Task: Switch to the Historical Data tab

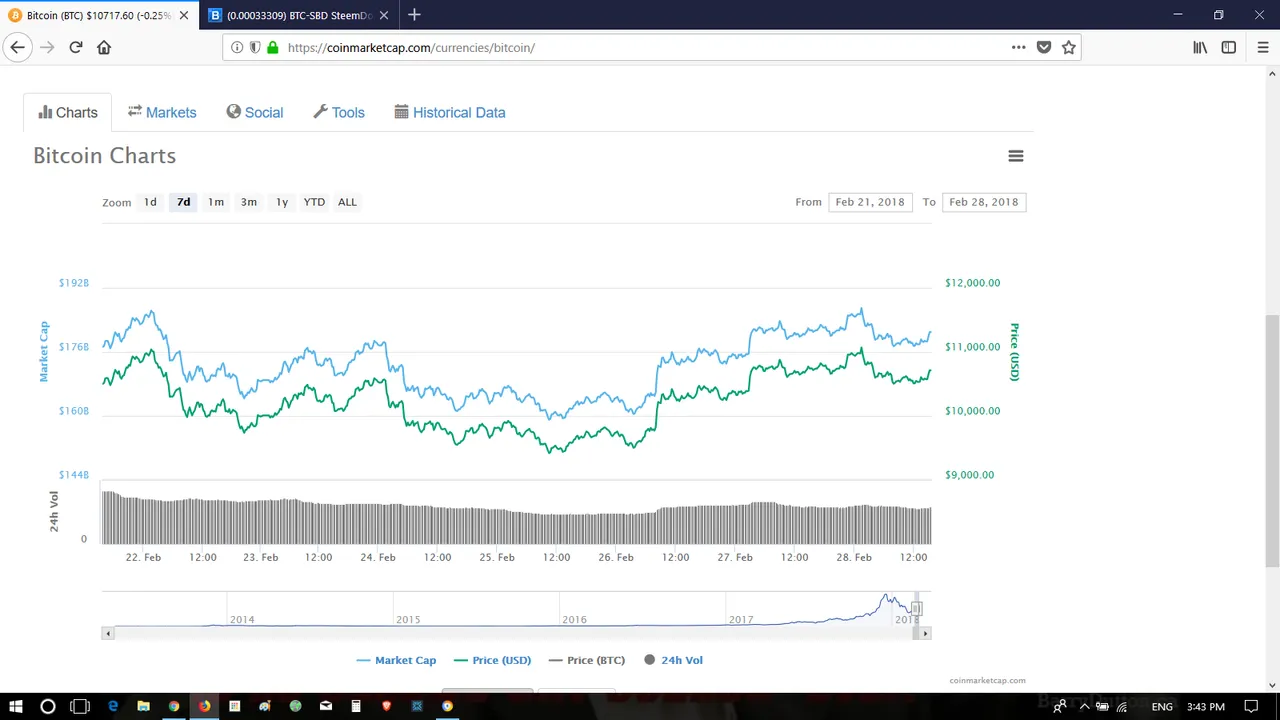Action: pos(450,113)
